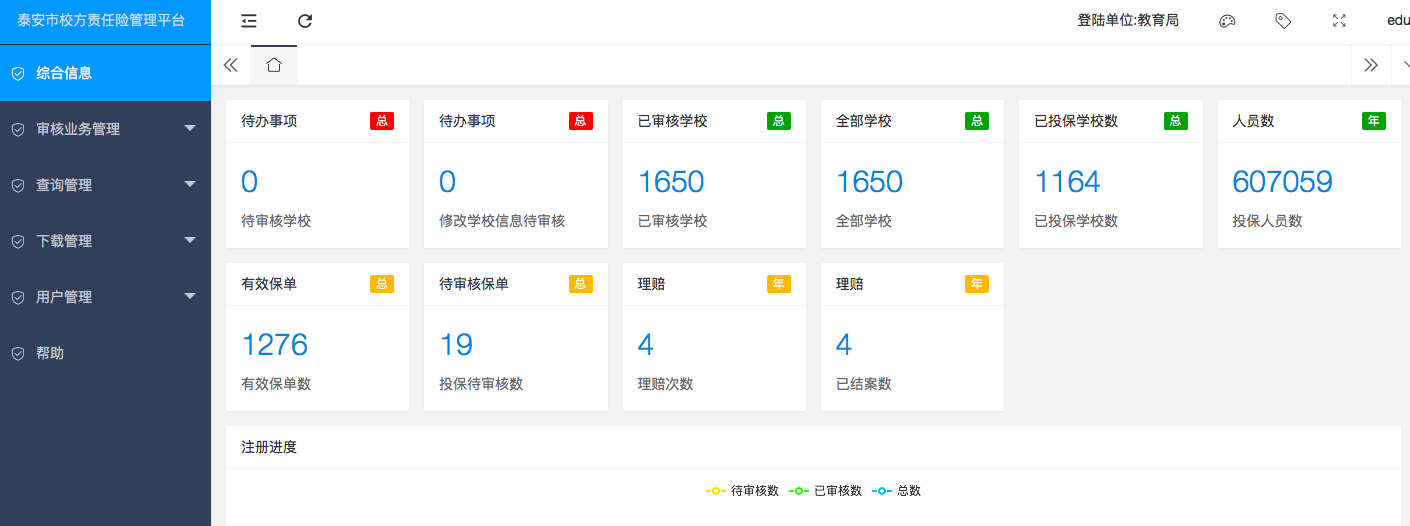The image size is (1410, 526).
Task: Click orange 总 badge on 待审核保单 card
Action: pos(581,284)
